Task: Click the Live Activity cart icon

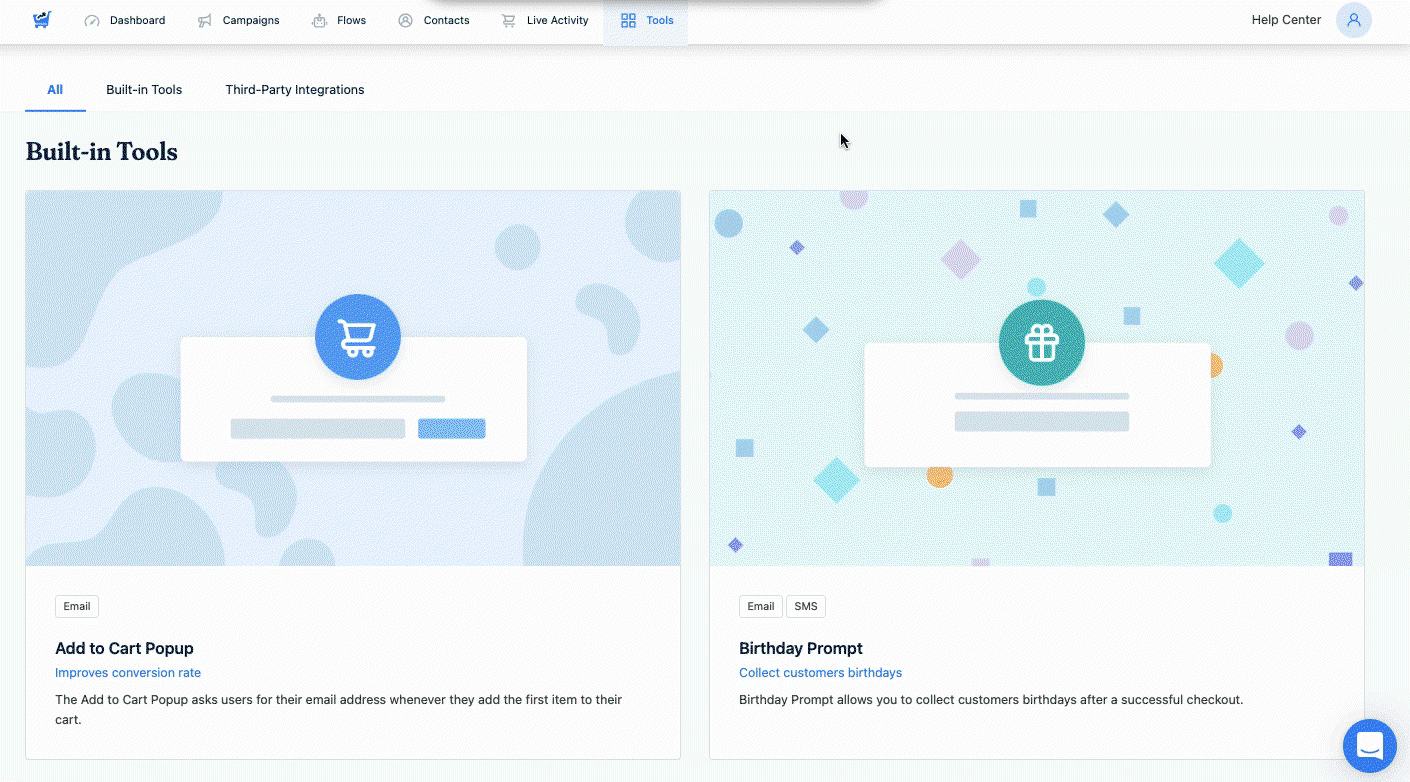Action: [509, 20]
